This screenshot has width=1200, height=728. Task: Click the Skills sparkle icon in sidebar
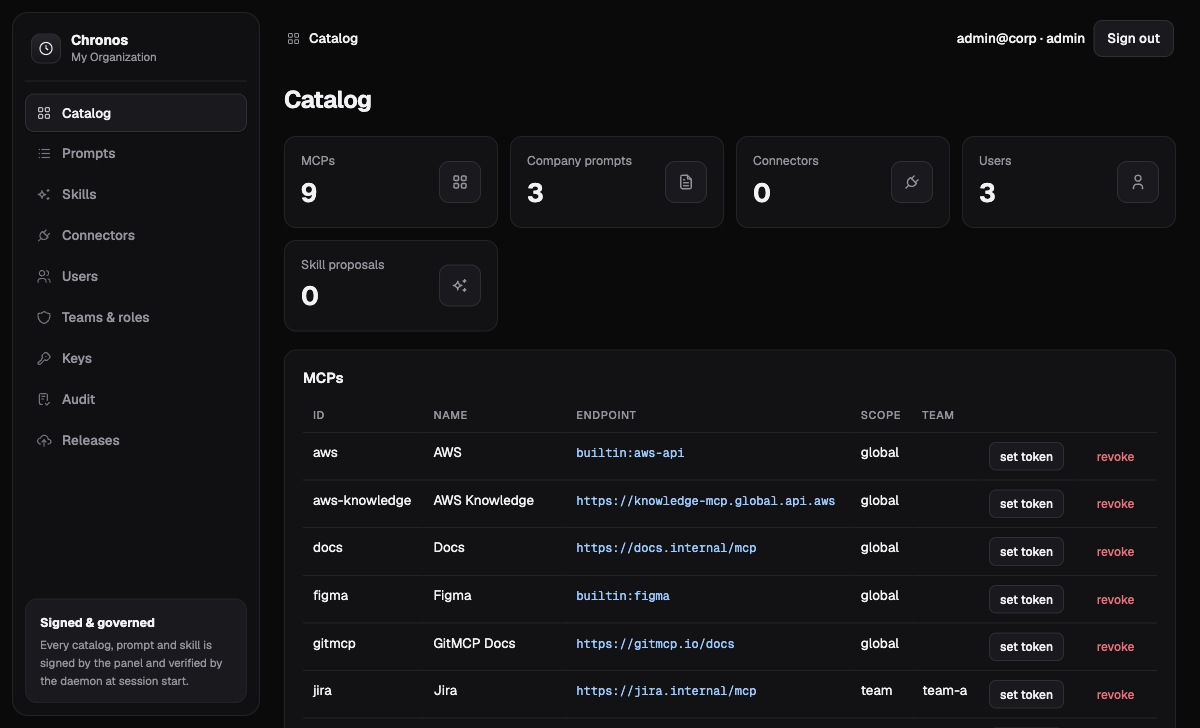coord(44,194)
